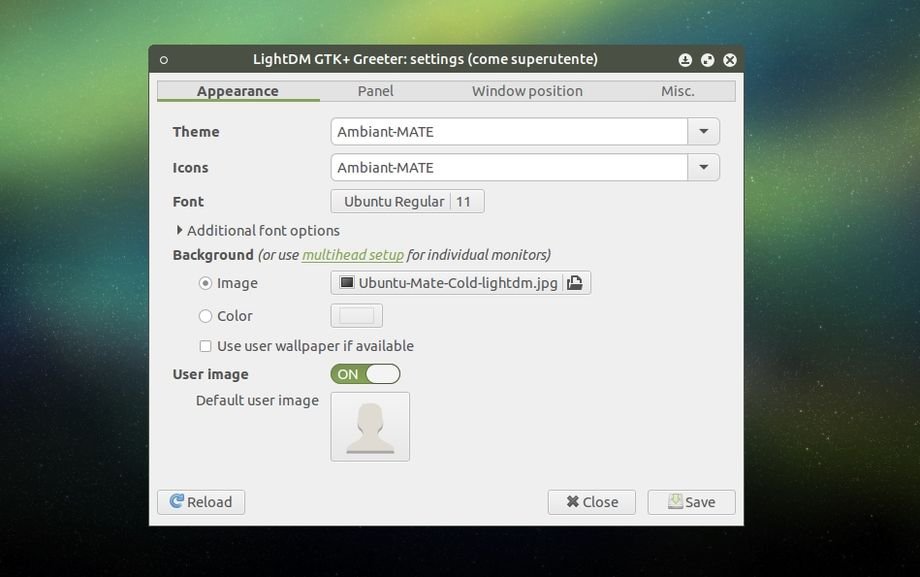Turn off the User image switch
This screenshot has height=577, width=920.
(365, 374)
